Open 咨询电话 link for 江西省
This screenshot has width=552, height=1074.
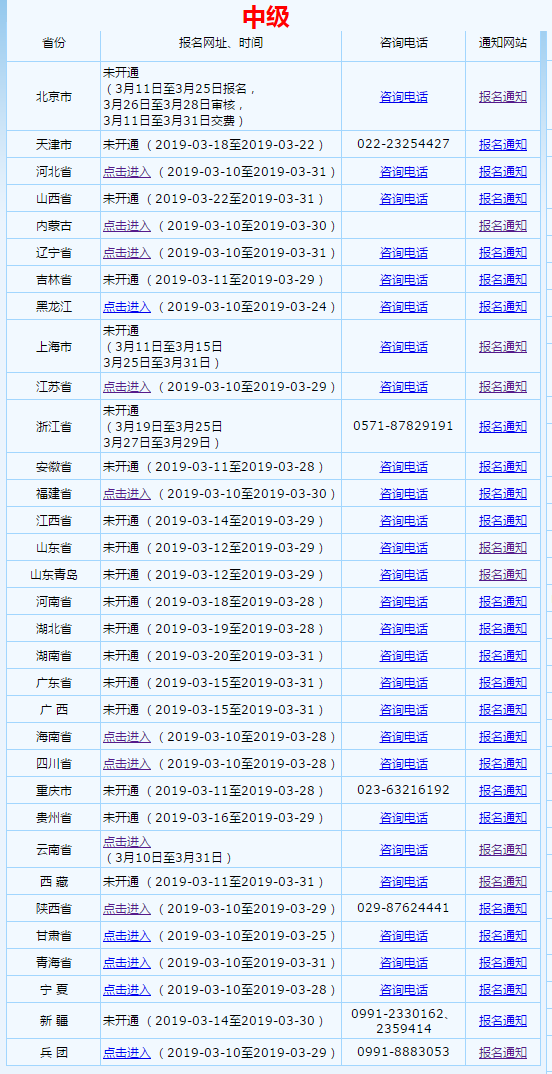coord(403,521)
